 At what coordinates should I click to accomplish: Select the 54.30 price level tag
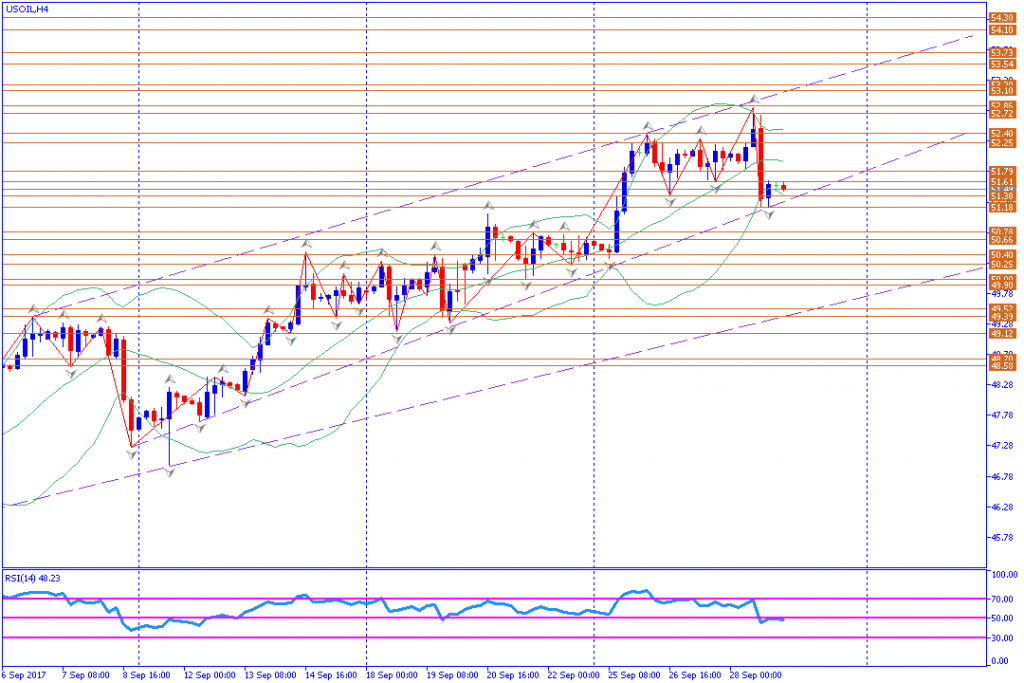[x=1002, y=18]
